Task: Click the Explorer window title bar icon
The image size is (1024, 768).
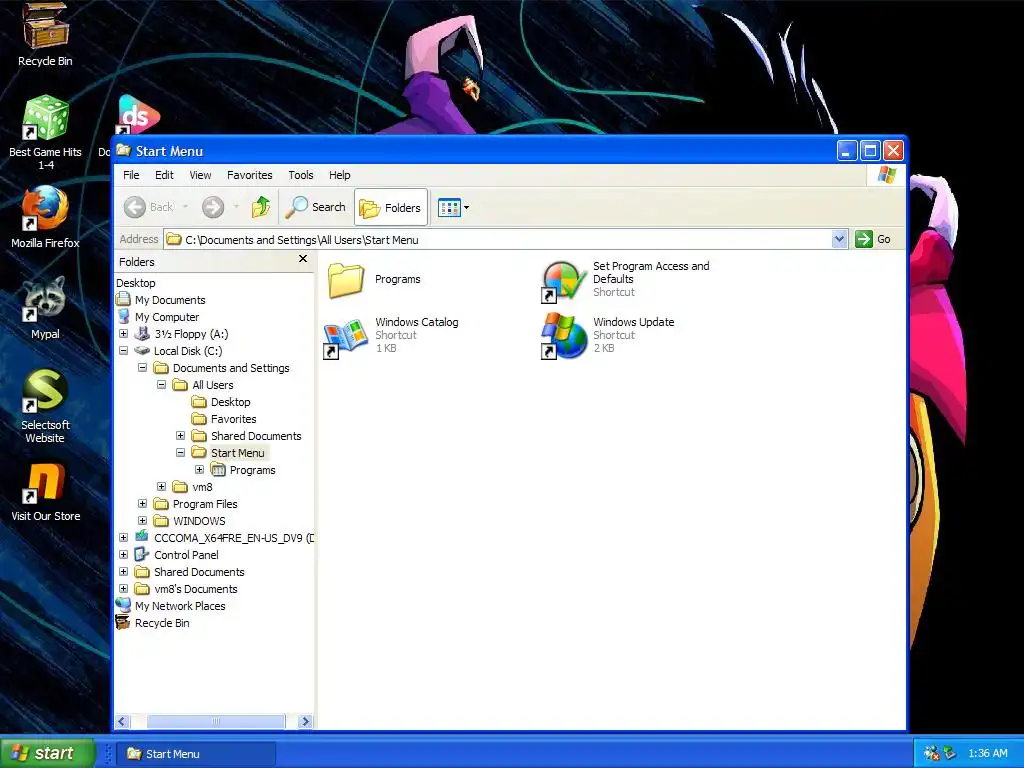Action: (123, 150)
